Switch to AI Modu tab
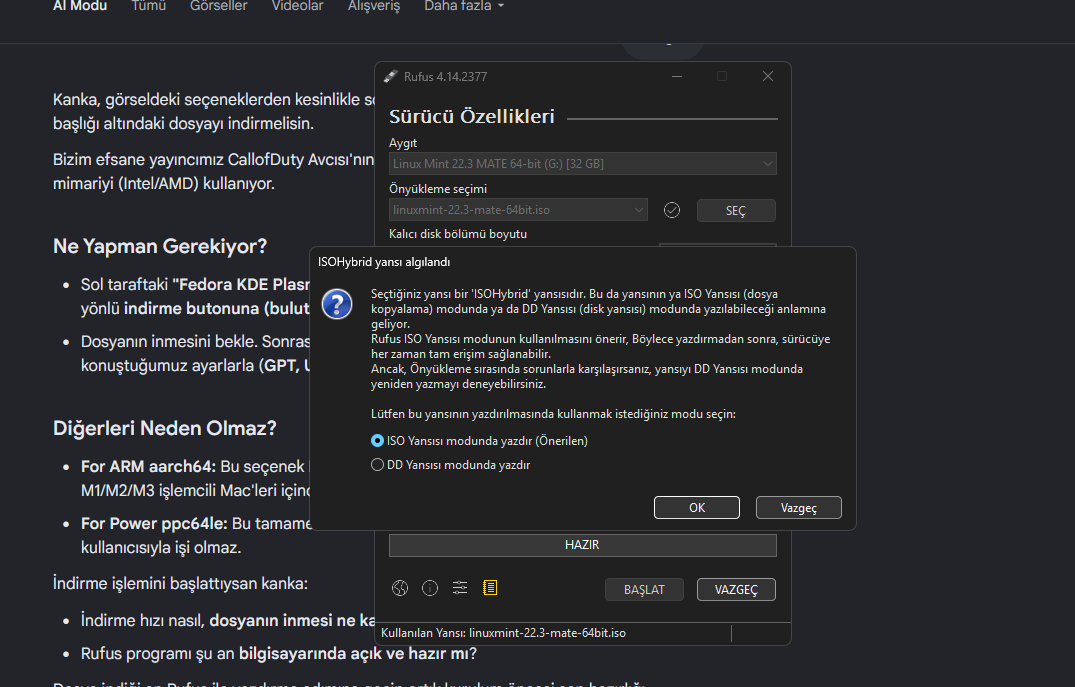The image size is (1075, 687). tap(80, 6)
